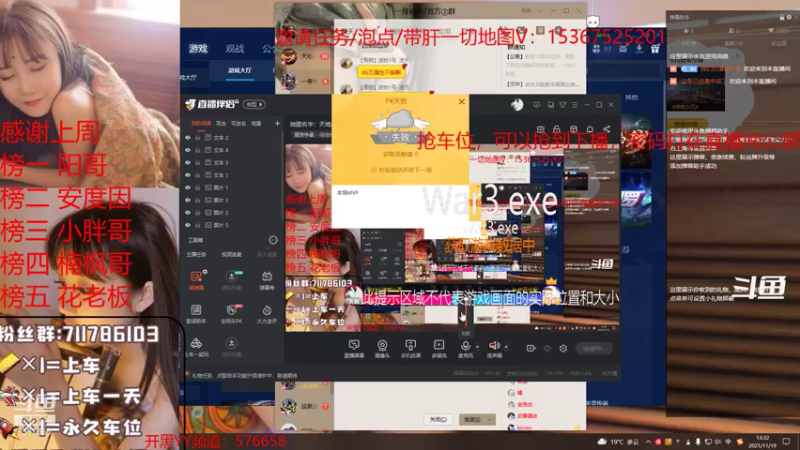
Task: Expand the speaker options arrow
Action: (x=506, y=347)
